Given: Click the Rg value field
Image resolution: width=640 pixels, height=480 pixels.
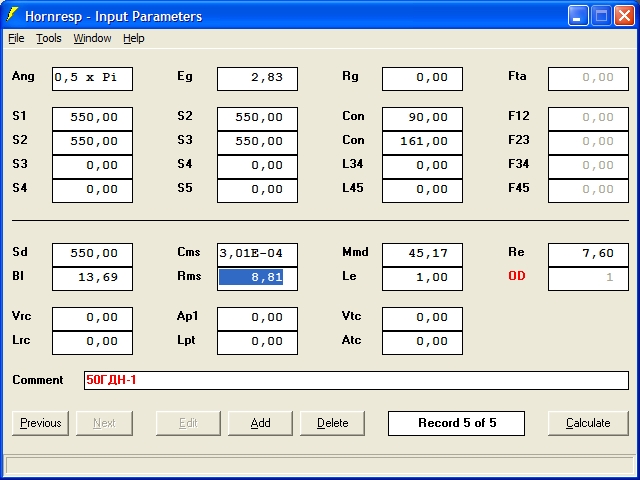Looking at the screenshot, I should (422, 78).
